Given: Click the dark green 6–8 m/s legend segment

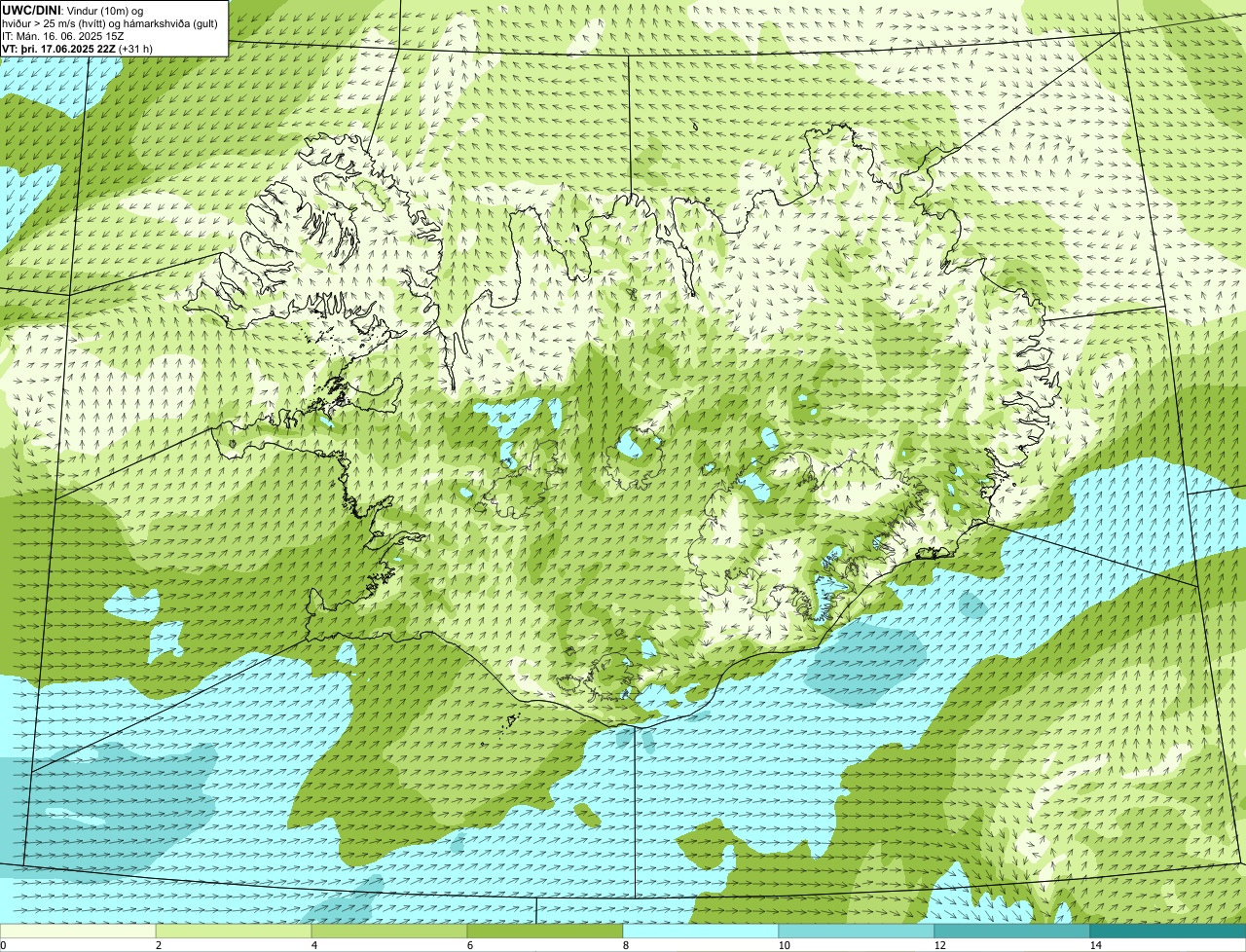Looking at the screenshot, I should tap(545, 931).
